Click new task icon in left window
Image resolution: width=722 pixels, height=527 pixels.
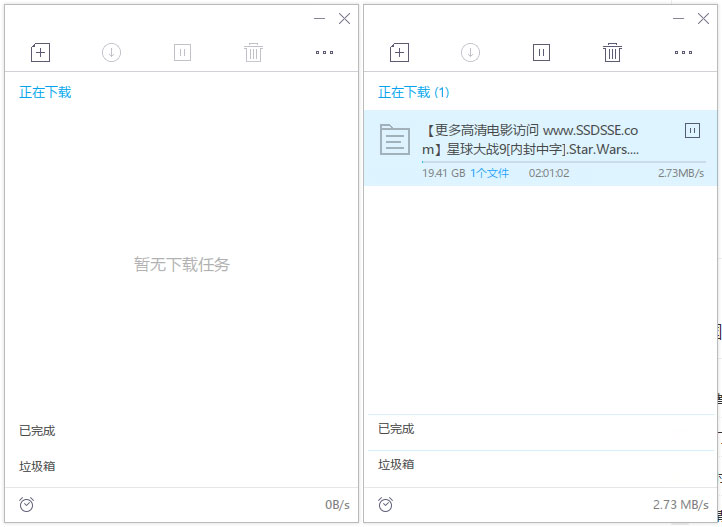pyautogui.click(x=41, y=52)
